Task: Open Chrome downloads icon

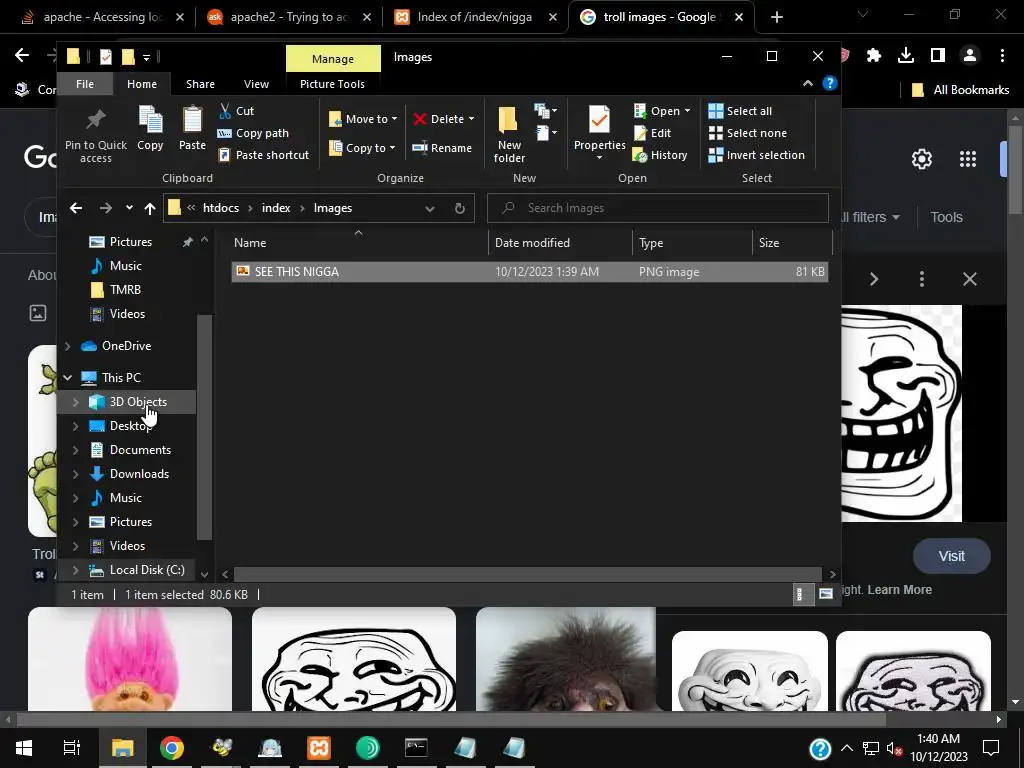Action: 906,56
